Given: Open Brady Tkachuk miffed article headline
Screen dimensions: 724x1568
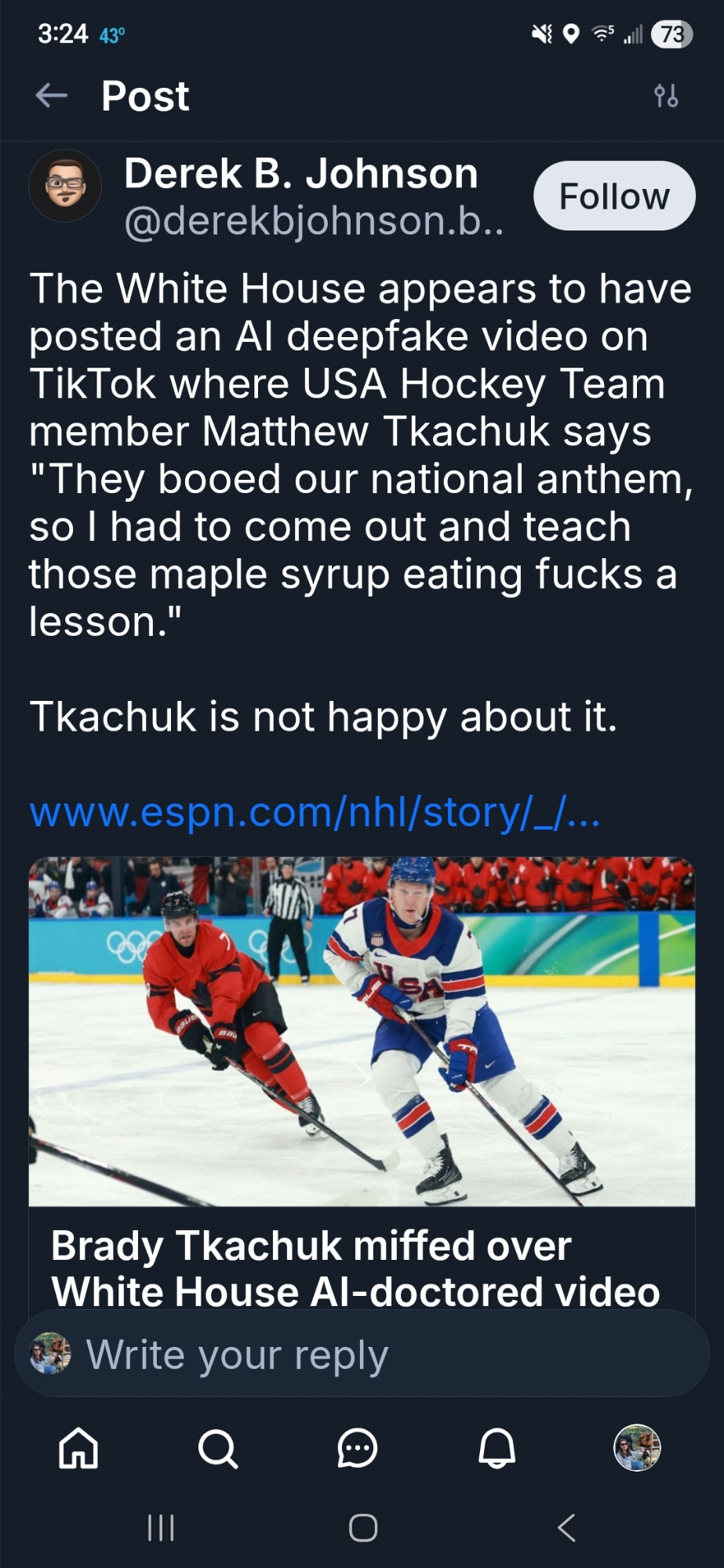Looking at the screenshot, I should click(355, 1268).
